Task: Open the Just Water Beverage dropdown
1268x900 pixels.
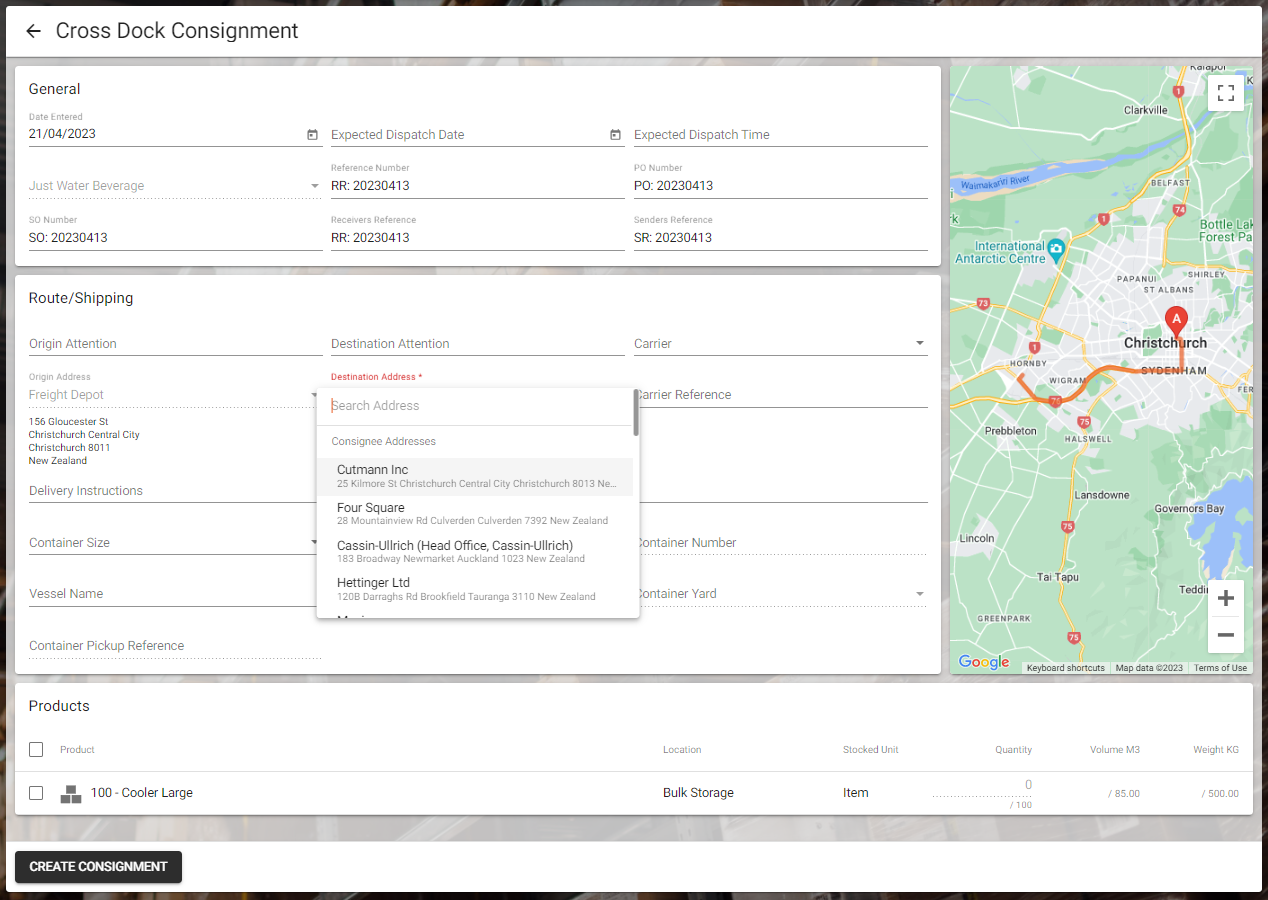Action: tap(175, 186)
